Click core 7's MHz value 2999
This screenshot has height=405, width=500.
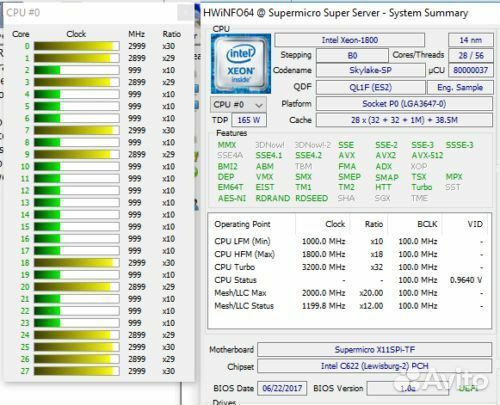(137, 130)
